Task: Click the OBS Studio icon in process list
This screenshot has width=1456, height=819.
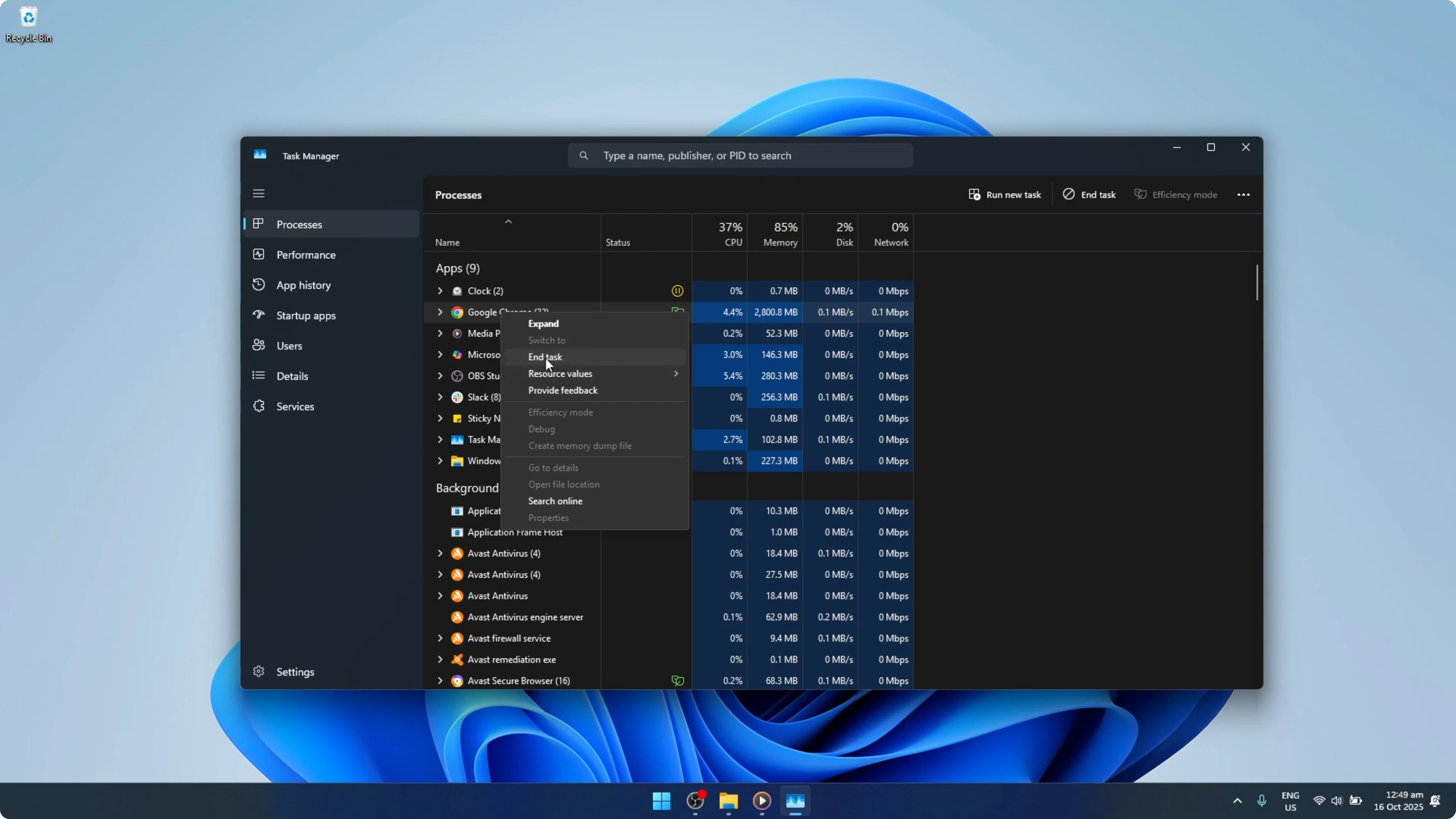Action: [457, 376]
